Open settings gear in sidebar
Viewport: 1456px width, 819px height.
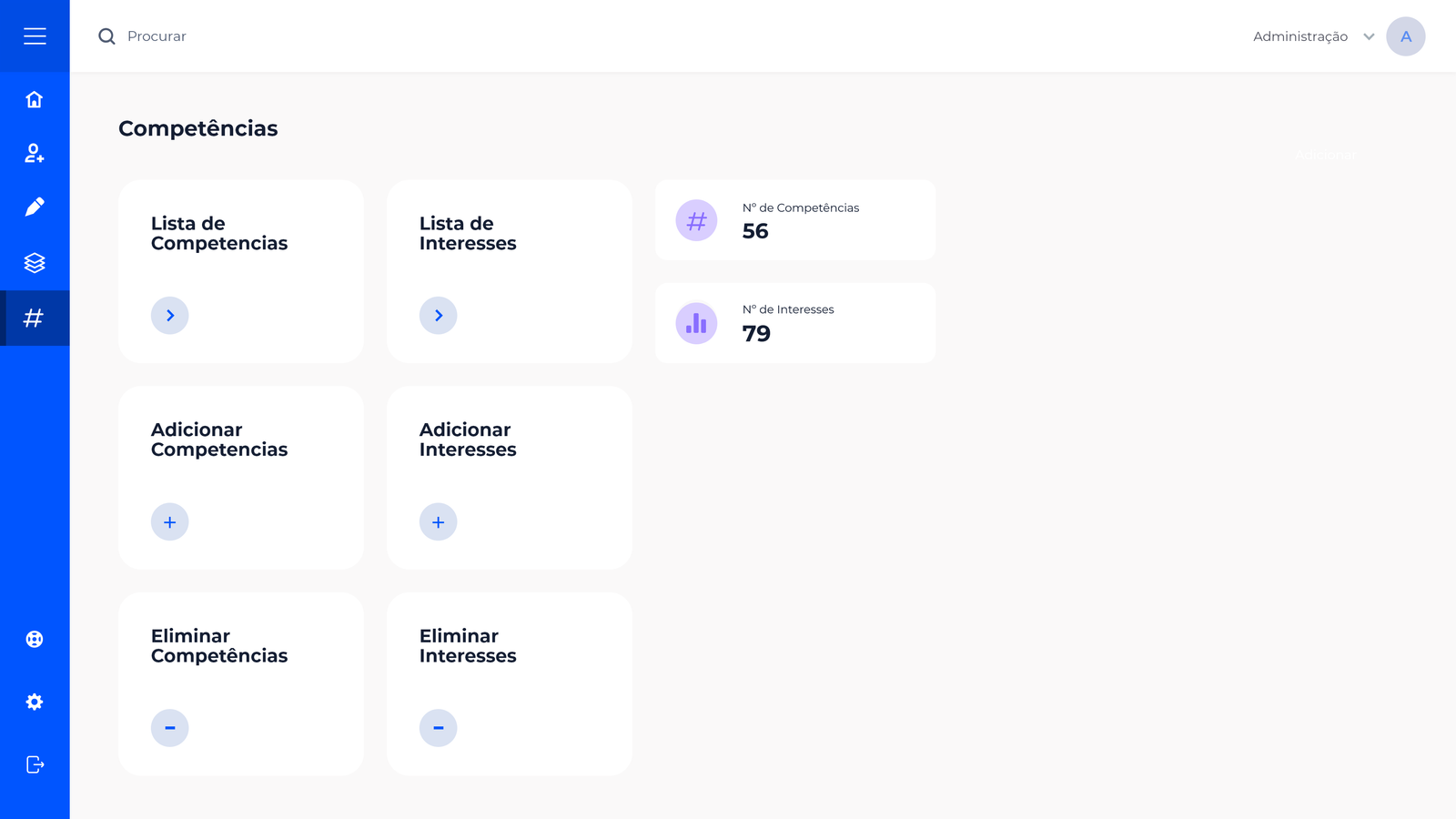[x=35, y=702]
